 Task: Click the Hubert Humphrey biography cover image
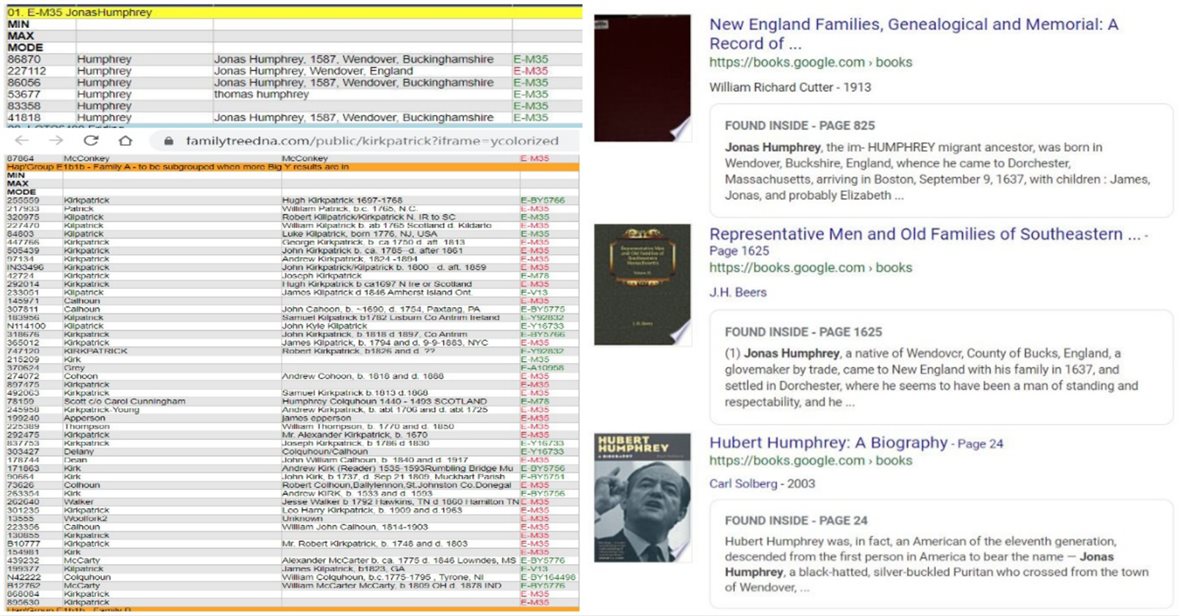[642, 497]
